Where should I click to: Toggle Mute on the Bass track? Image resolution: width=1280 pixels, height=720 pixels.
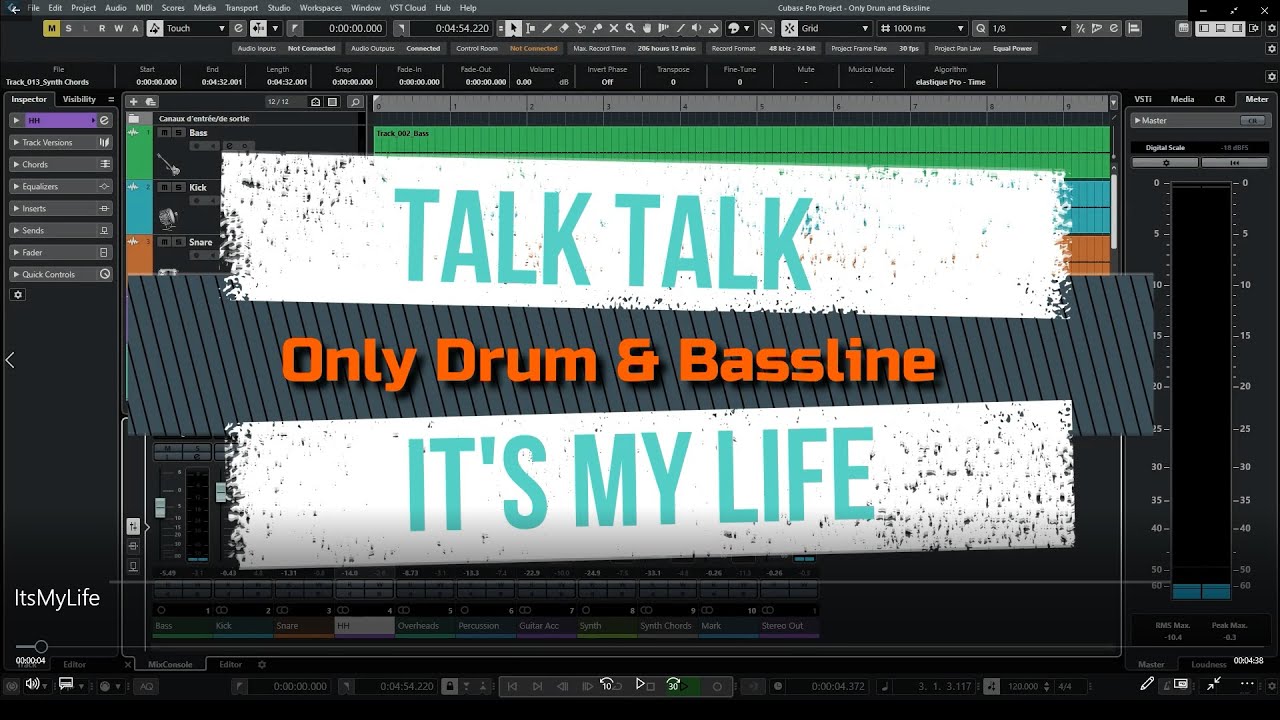164,133
